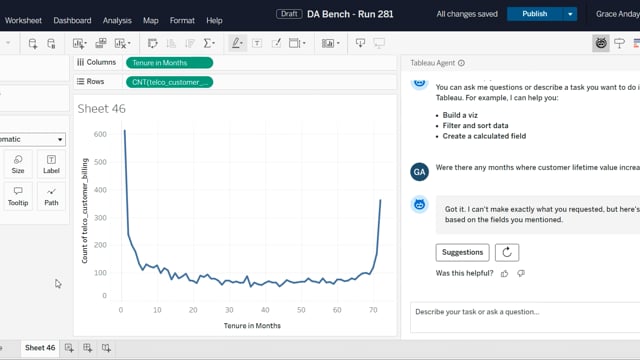Click the thumbs down feedback icon
This screenshot has height=360, width=640.
521,273
